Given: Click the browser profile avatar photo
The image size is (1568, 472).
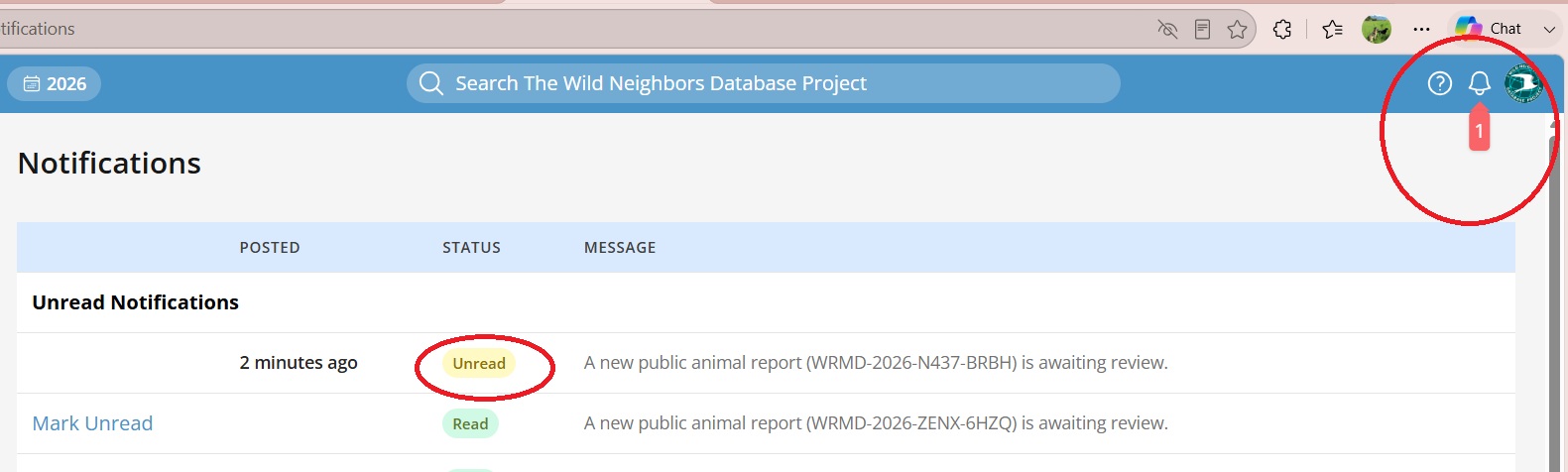Looking at the screenshot, I should click(x=1377, y=29).
